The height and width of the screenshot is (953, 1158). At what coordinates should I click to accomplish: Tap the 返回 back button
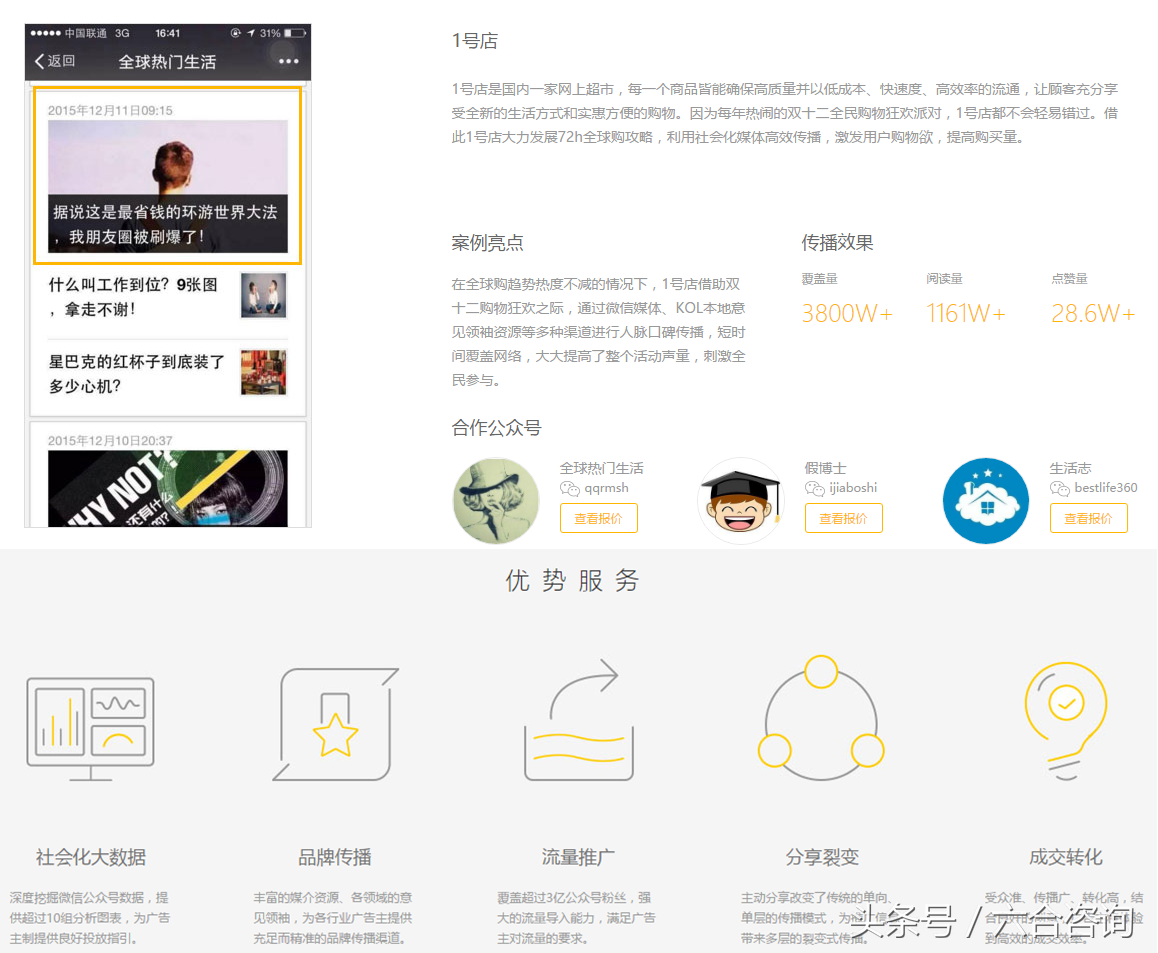pyautogui.click(x=55, y=61)
